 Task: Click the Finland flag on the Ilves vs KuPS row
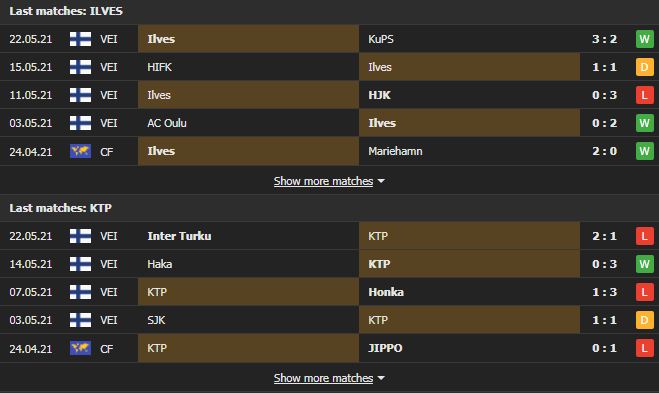[x=80, y=39]
